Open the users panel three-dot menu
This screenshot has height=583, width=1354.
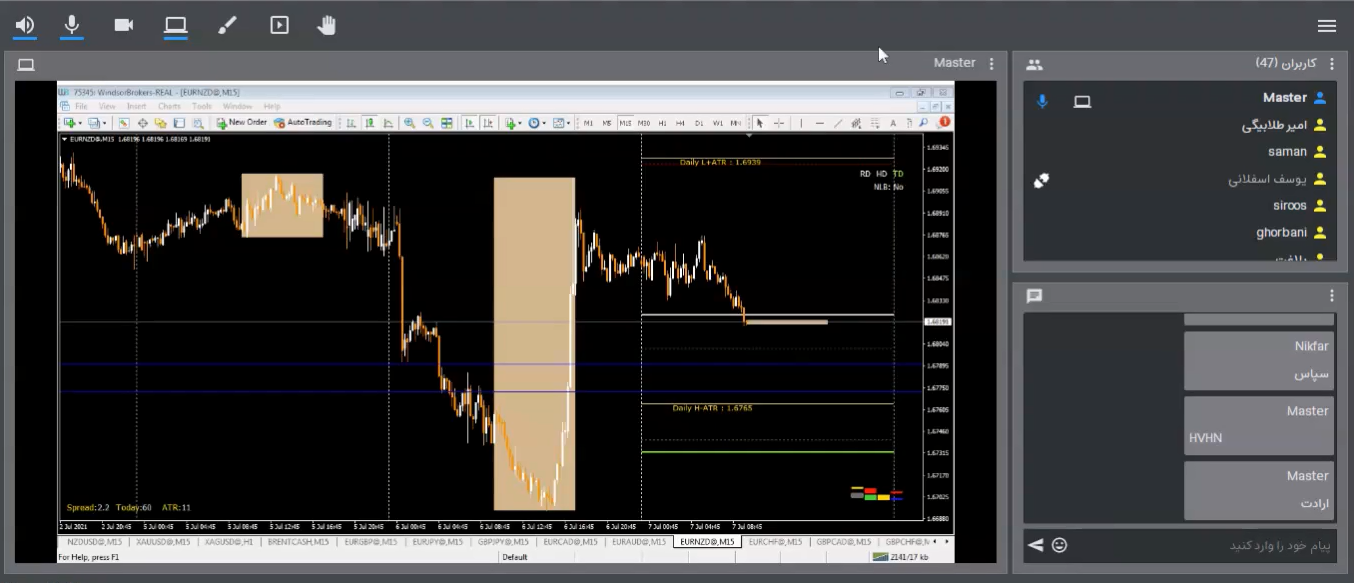coord(1332,64)
